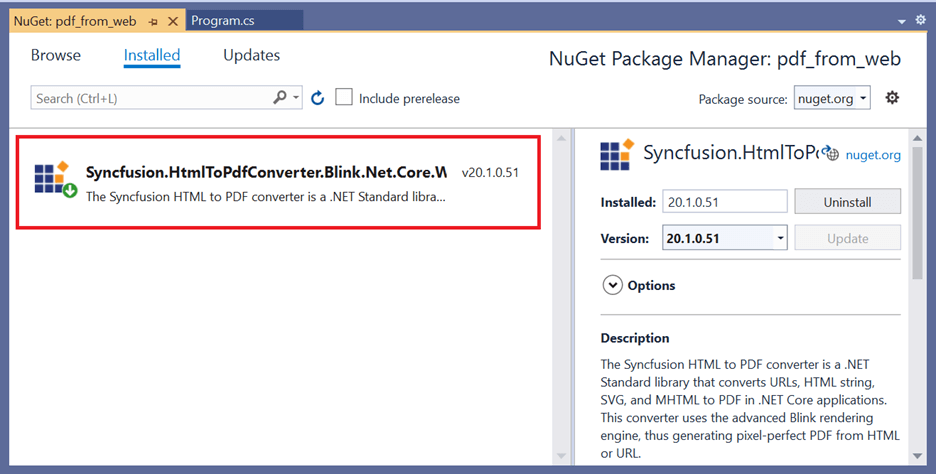936x474 pixels.
Task: Expand the Options section
Action: [x=613, y=285]
